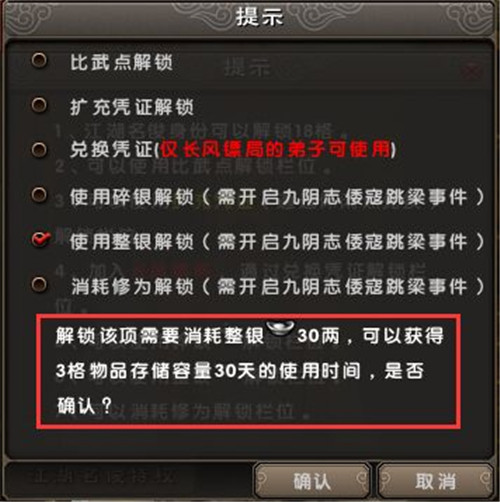Click the 兑换凭证 label text
500x502 pixels.
112,149
